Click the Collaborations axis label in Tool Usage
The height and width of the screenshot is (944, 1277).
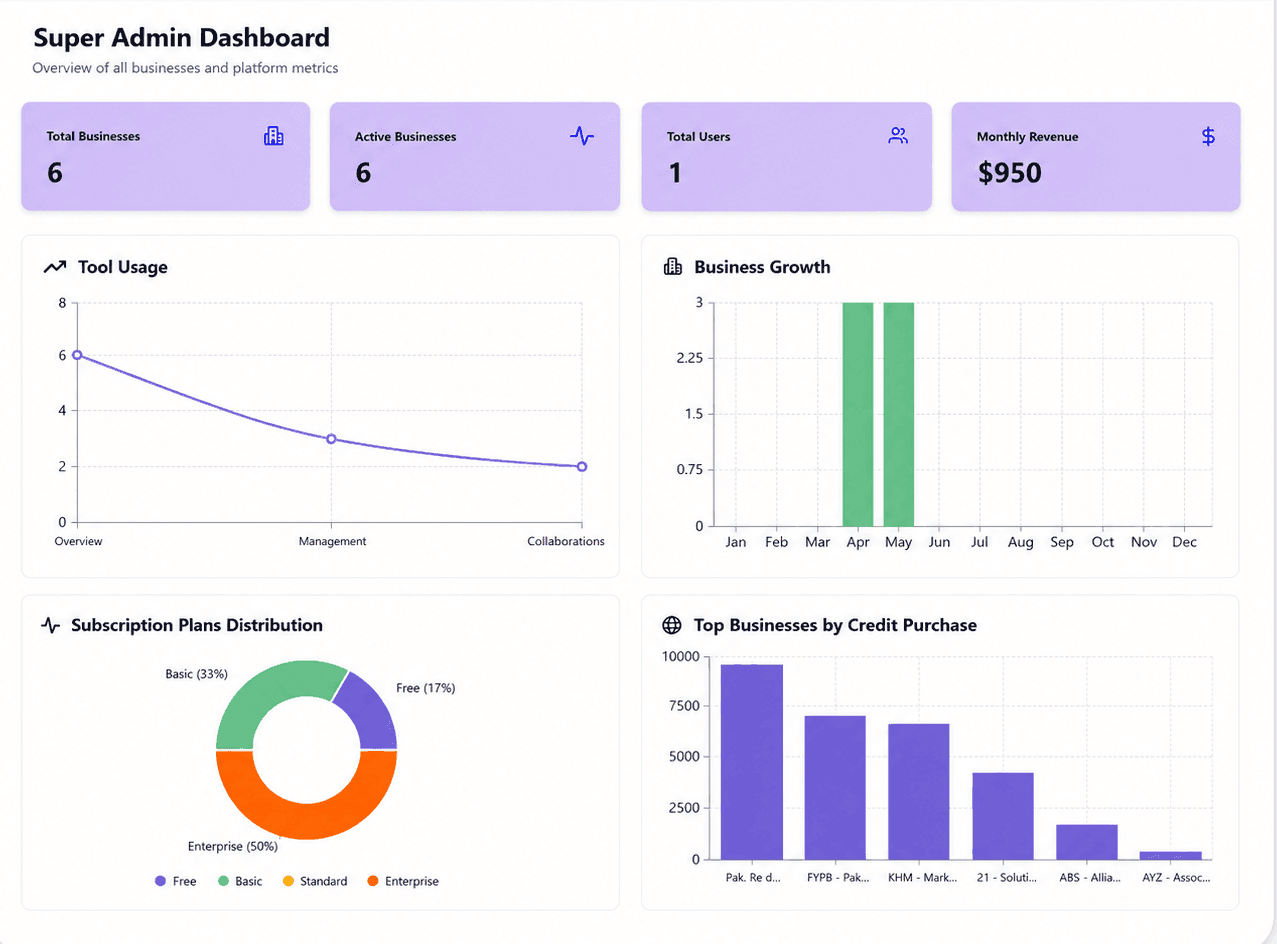click(566, 541)
